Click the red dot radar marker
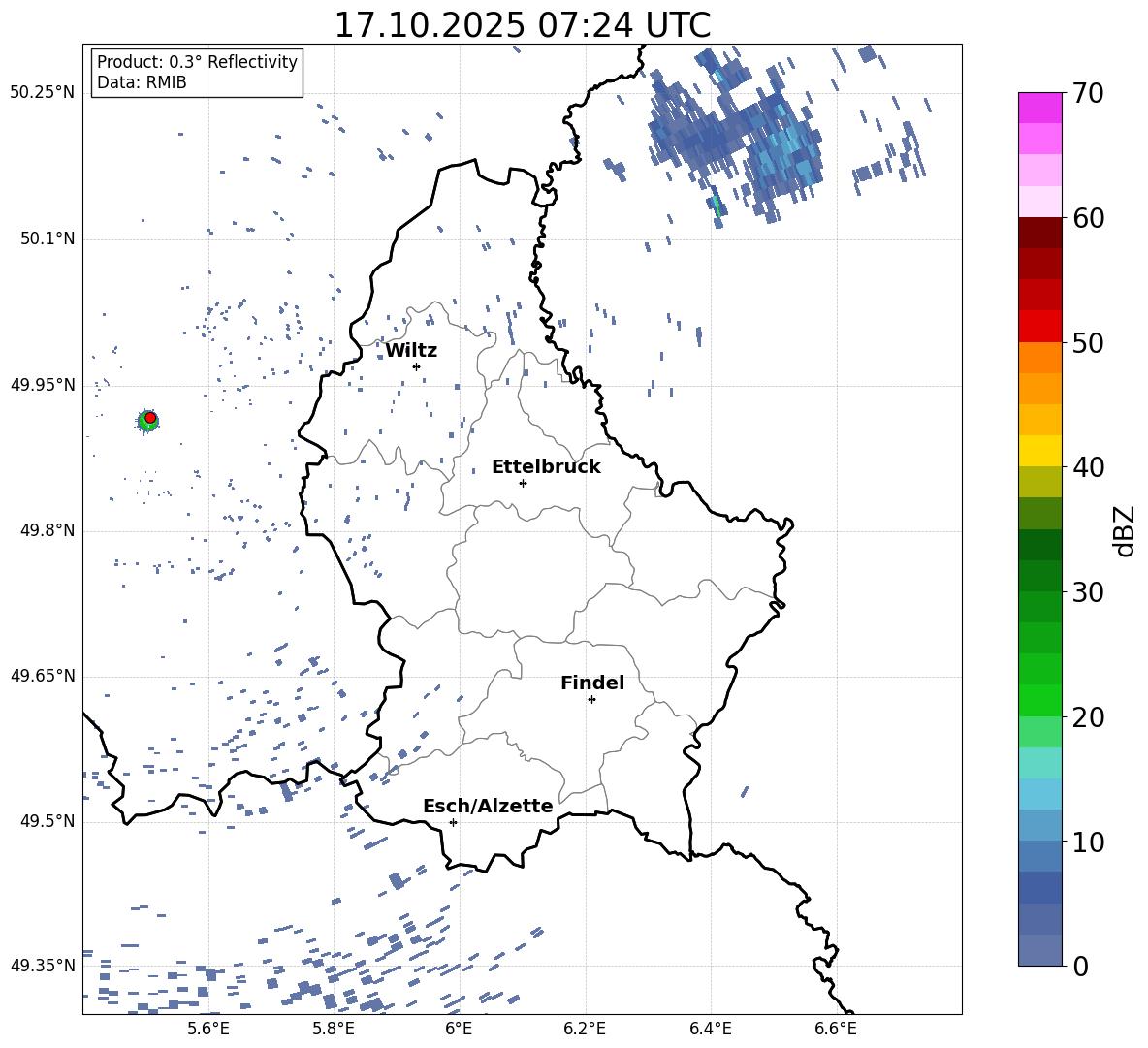 pyautogui.click(x=150, y=417)
